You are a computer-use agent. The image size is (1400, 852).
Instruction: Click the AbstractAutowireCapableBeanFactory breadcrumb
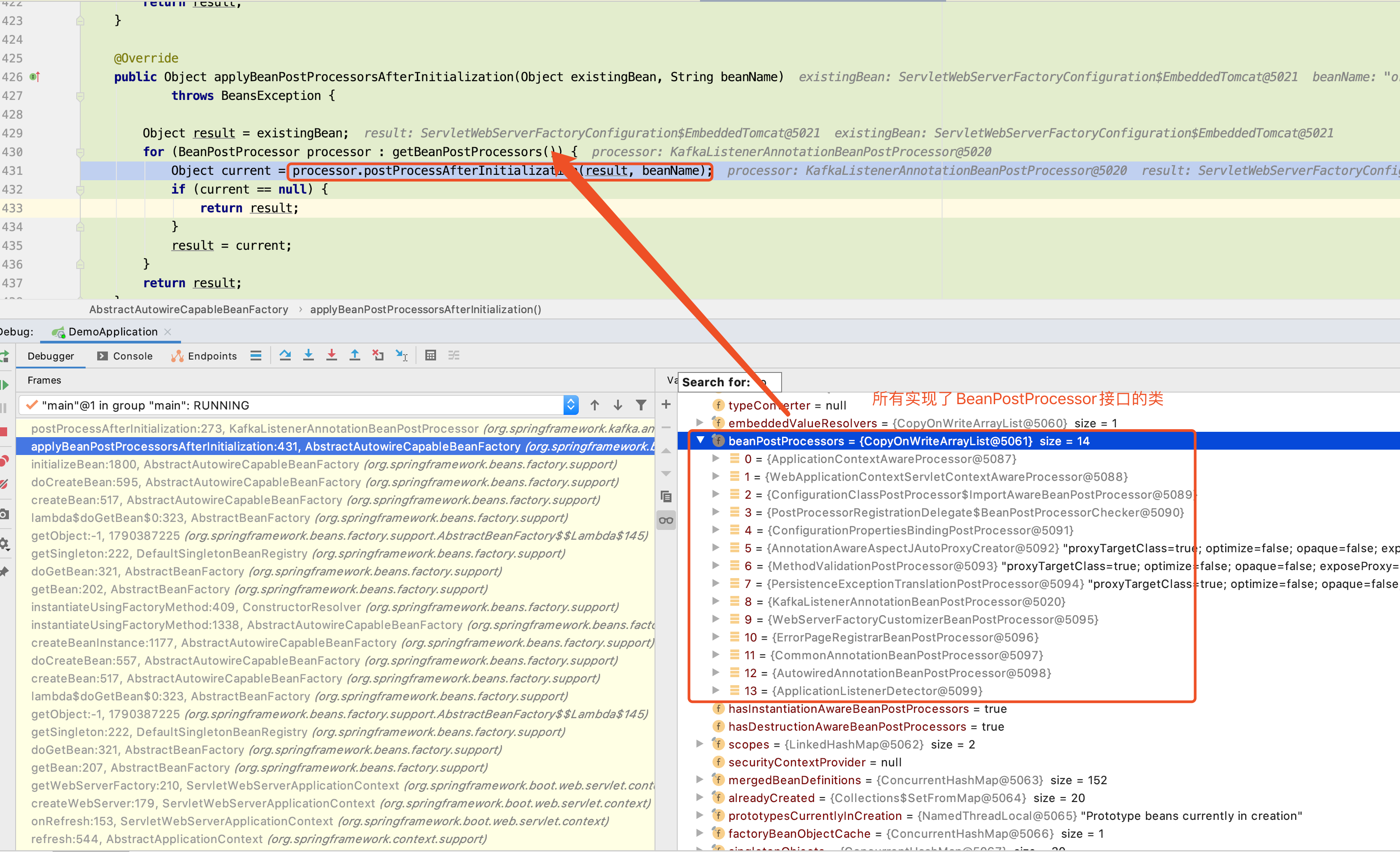(189, 309)
